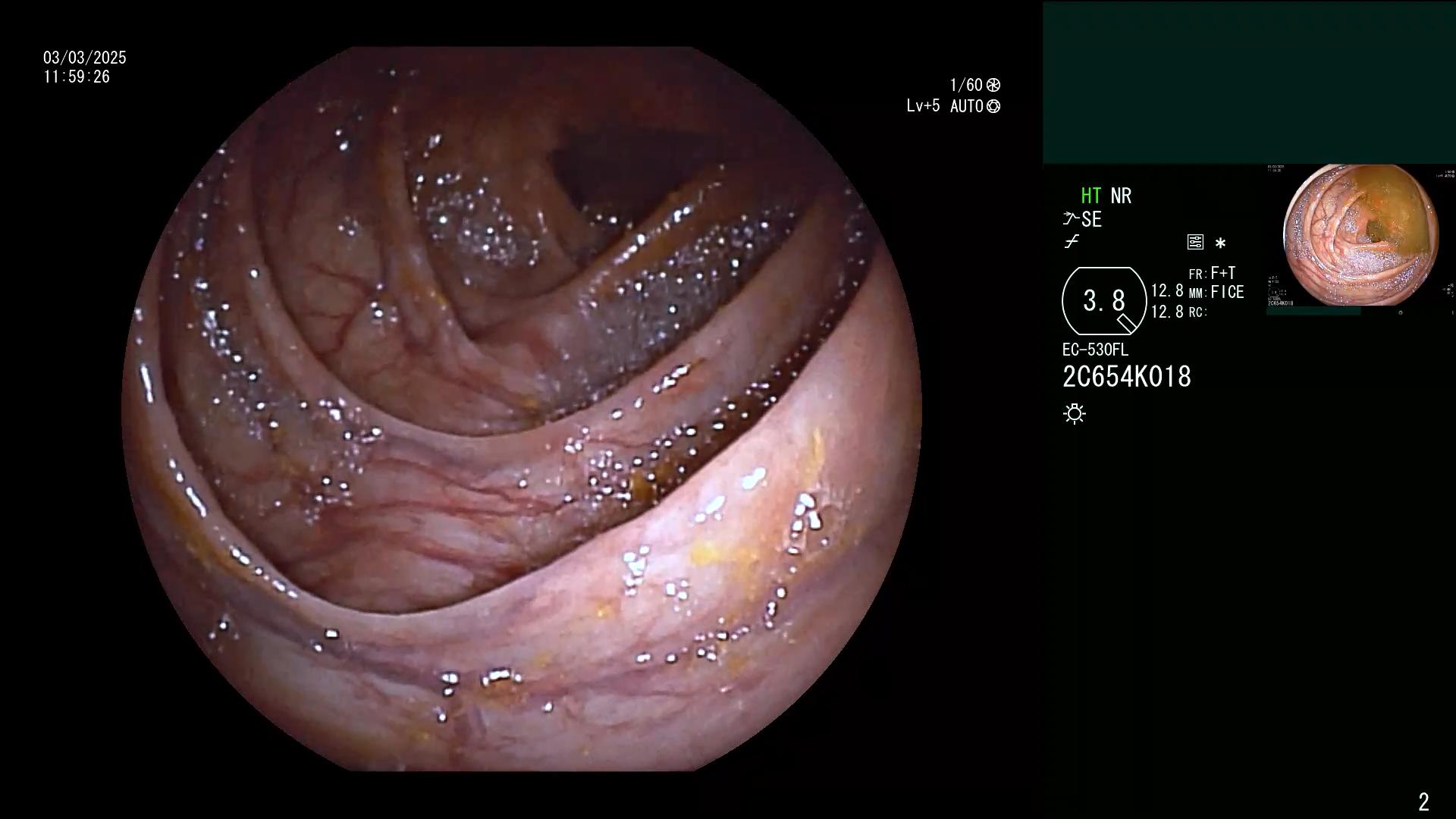The width and height of the screenshot is (1456, 819).
Task: Click the iris icon after AUTO
Action: pyautogui.click(x=993, y=106)
